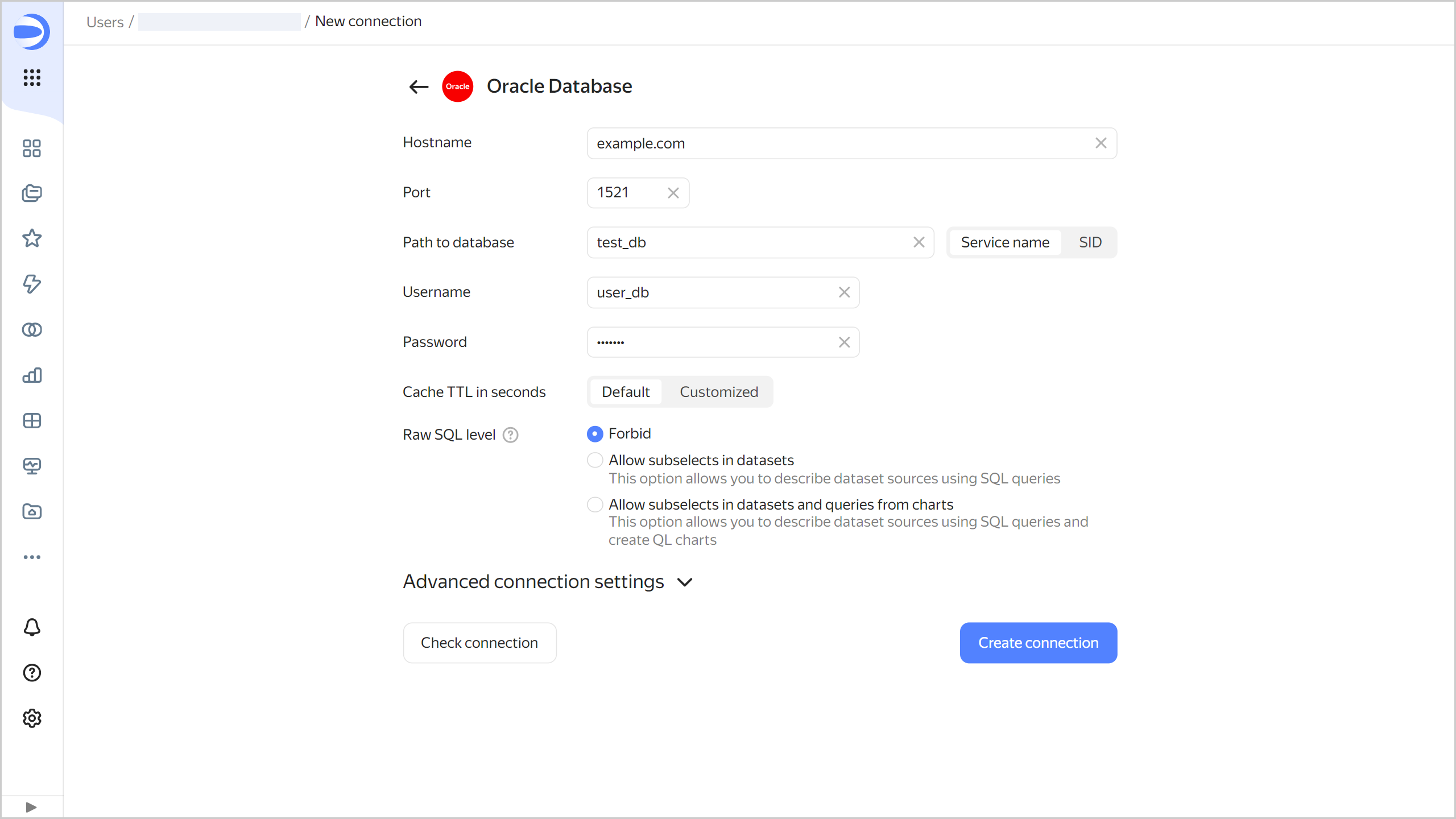Click the back arrow next to Oracle Database
Image resolution: width=1456 pixels, height=819 pixels.
coord(419,86)
